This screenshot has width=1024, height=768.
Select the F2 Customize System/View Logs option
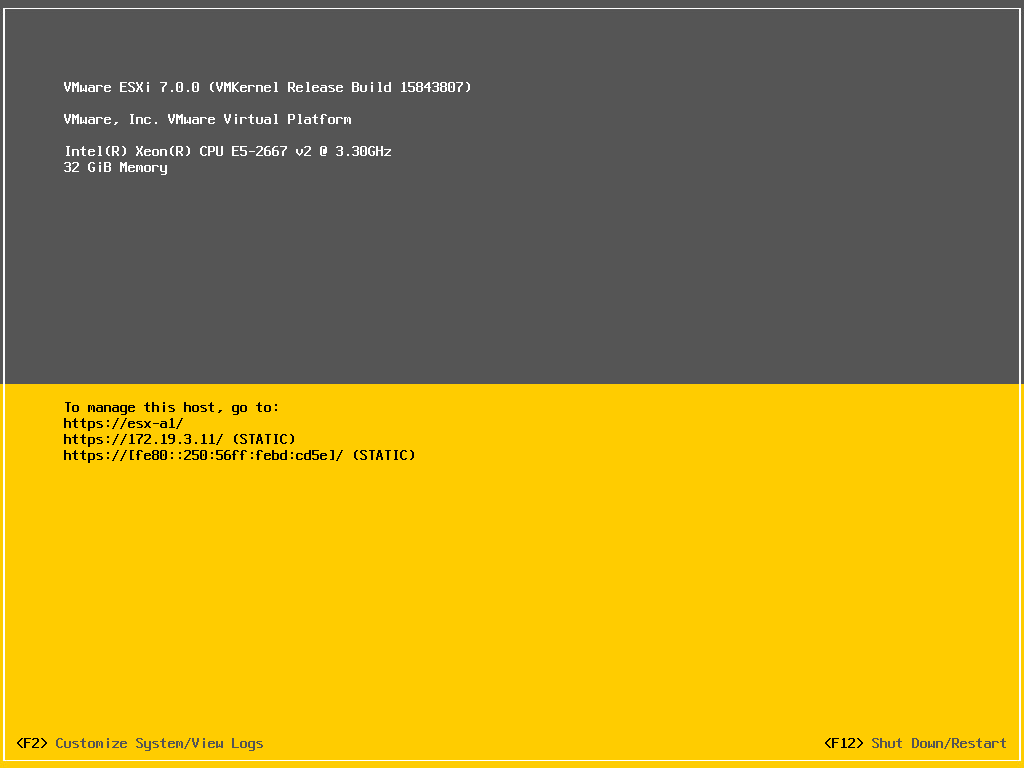[x=140, y=743]
